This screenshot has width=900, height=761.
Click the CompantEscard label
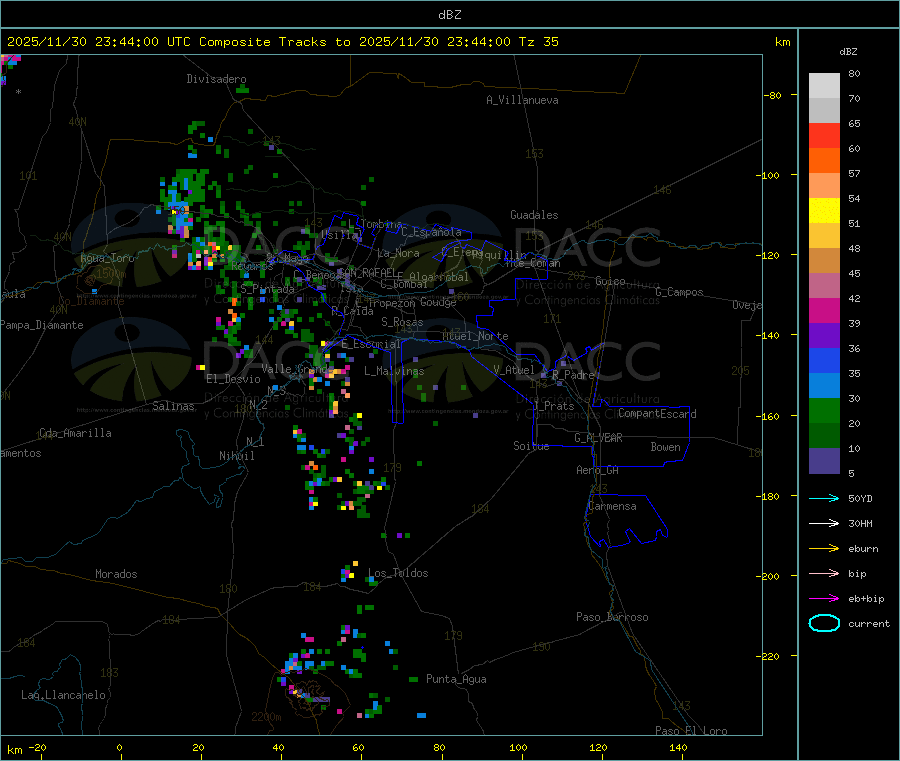[x=657, y=413]
